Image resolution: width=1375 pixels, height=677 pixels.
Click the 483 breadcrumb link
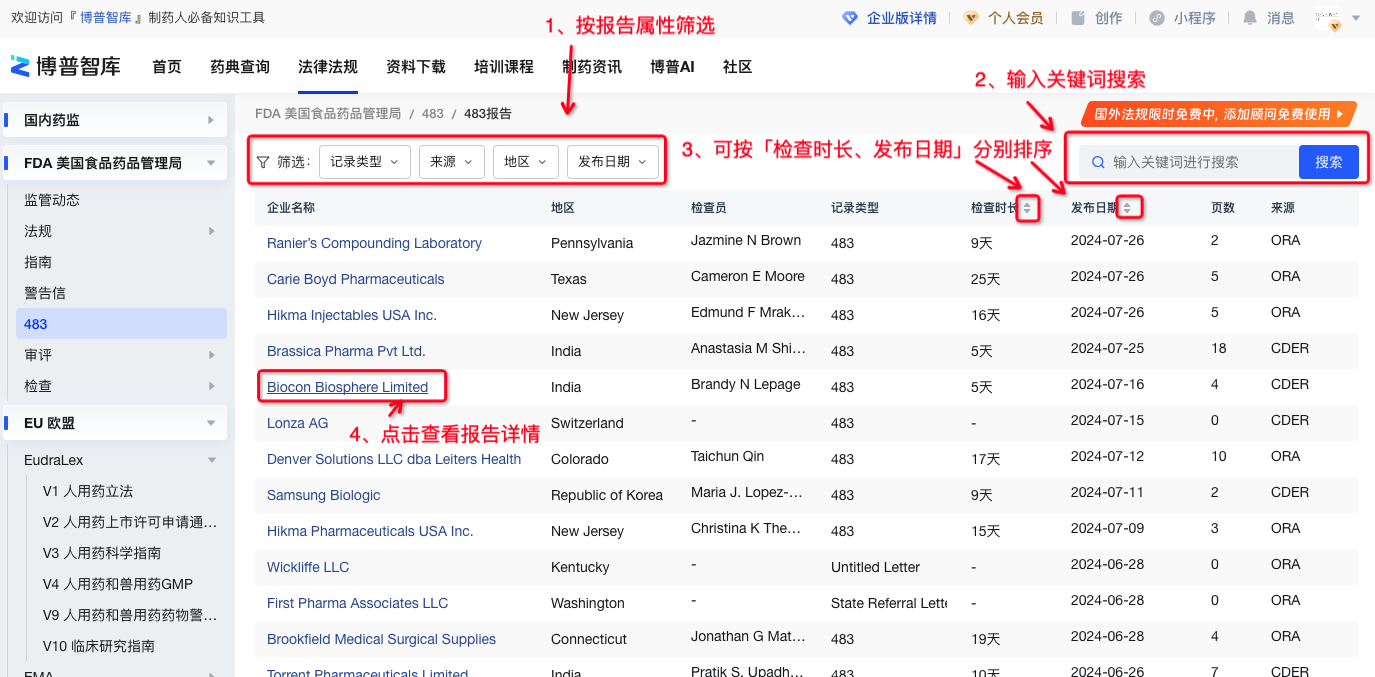coord(432,114)
